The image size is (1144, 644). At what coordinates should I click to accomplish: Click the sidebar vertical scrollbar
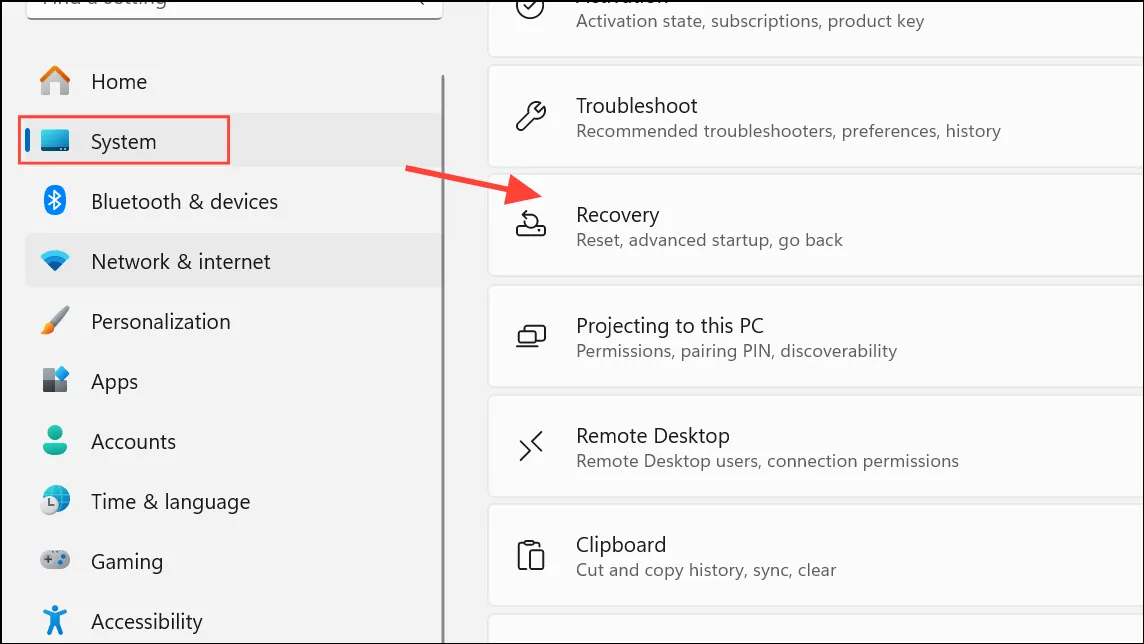point(443,357)
